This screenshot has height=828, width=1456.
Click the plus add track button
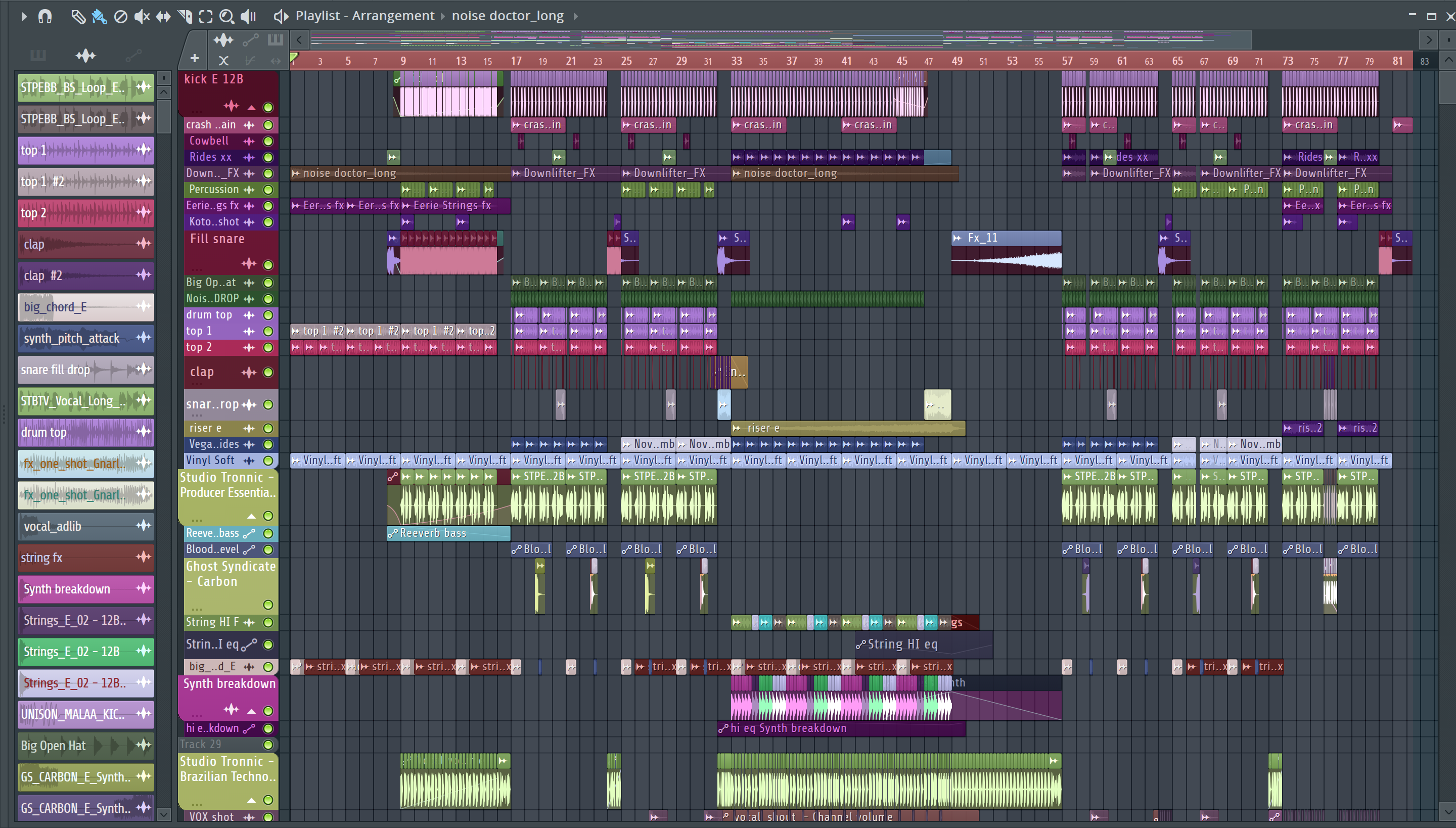click(194, 58)
